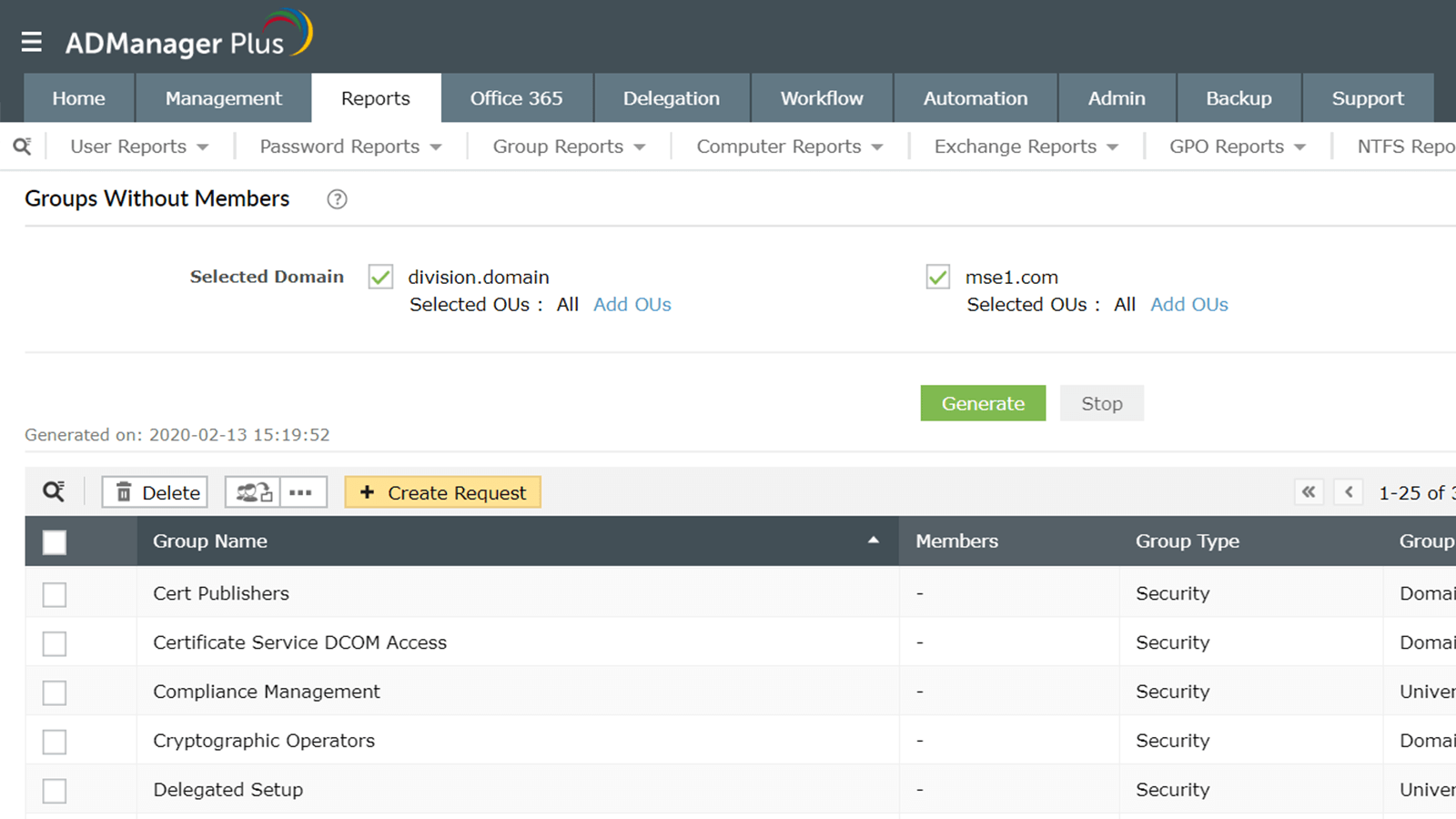Open the hamburger navigation menu

pos(32,42)
